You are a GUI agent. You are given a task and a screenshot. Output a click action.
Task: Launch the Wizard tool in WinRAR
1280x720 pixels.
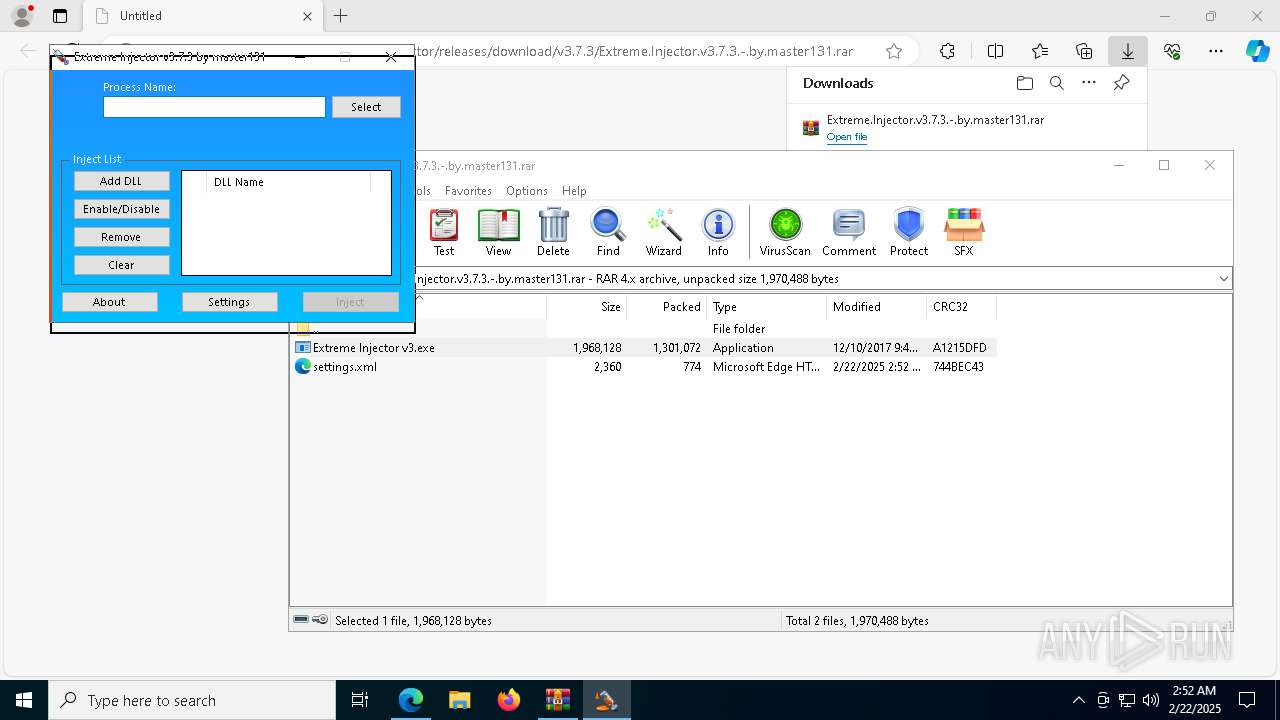663,232
